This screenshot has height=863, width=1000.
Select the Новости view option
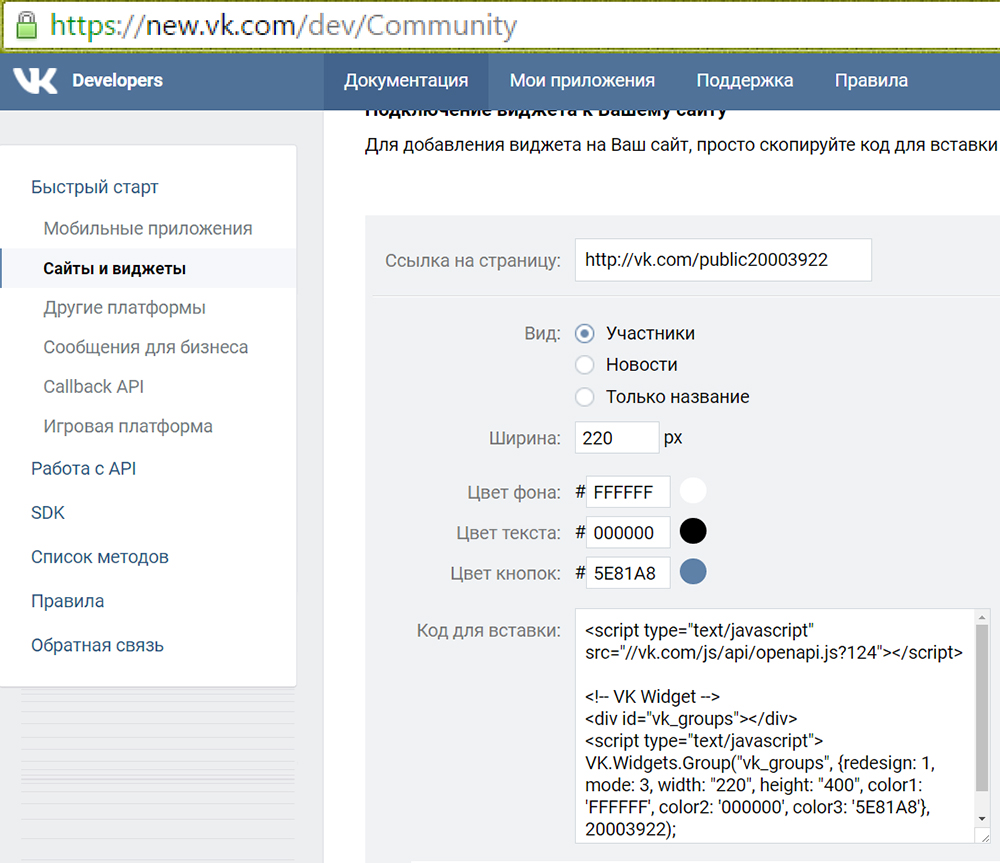click(585, 365)
